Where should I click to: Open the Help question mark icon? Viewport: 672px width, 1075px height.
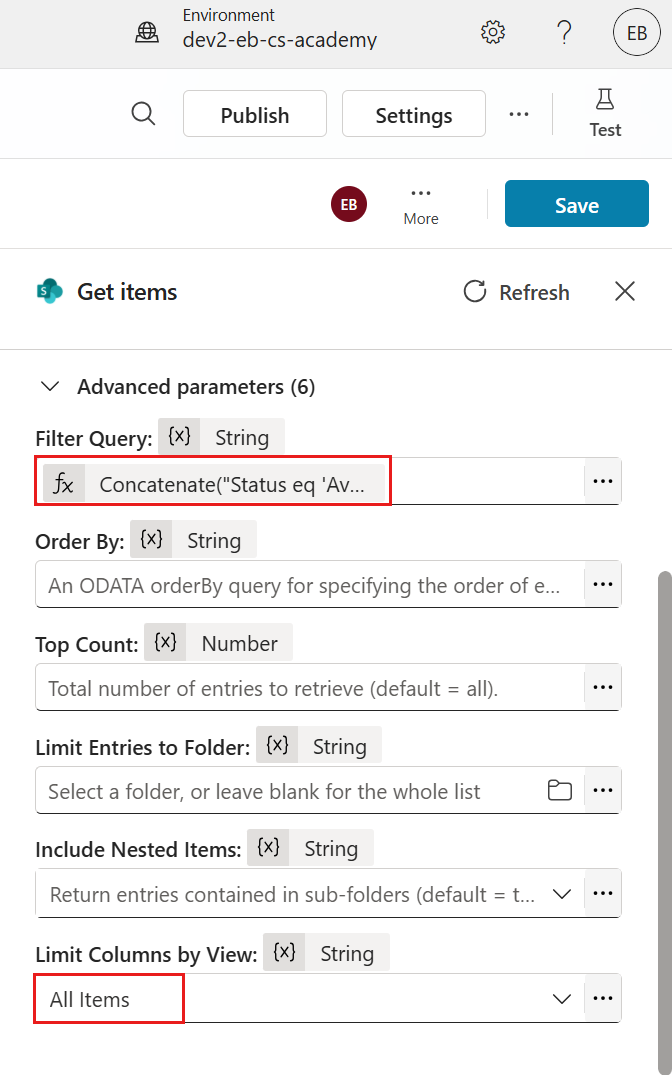(564, 32)
